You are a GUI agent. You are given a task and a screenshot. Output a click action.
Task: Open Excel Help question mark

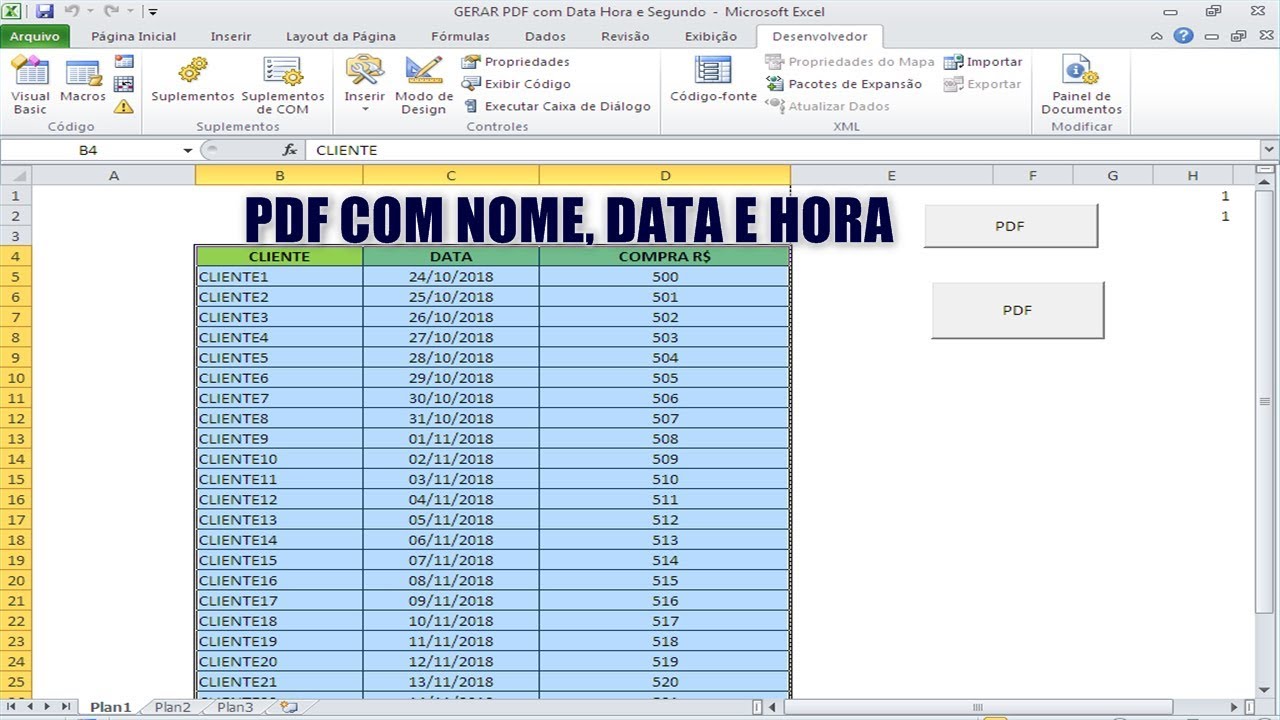(x=1183, y=35)
